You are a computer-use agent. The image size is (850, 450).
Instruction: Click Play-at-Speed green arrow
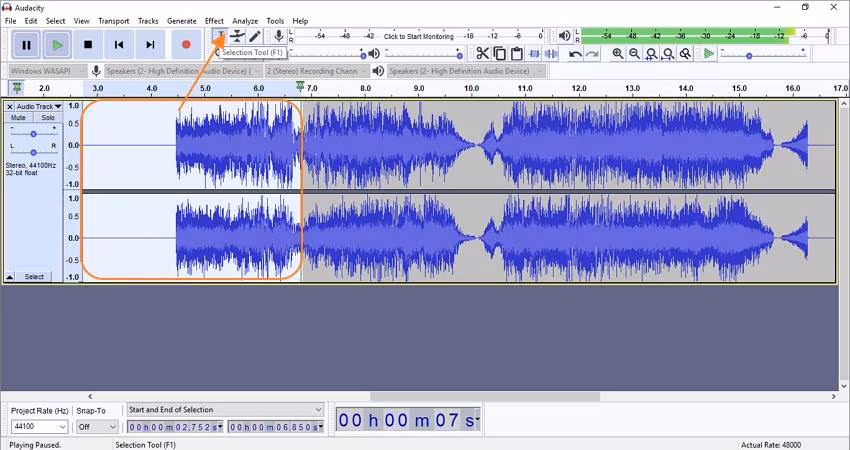point(709,53)
